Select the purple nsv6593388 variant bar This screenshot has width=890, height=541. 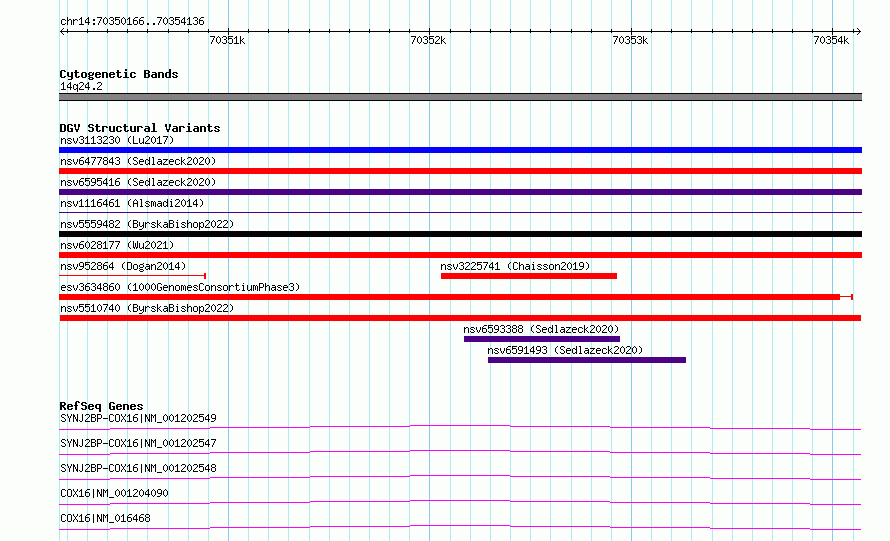click(541, 339)
